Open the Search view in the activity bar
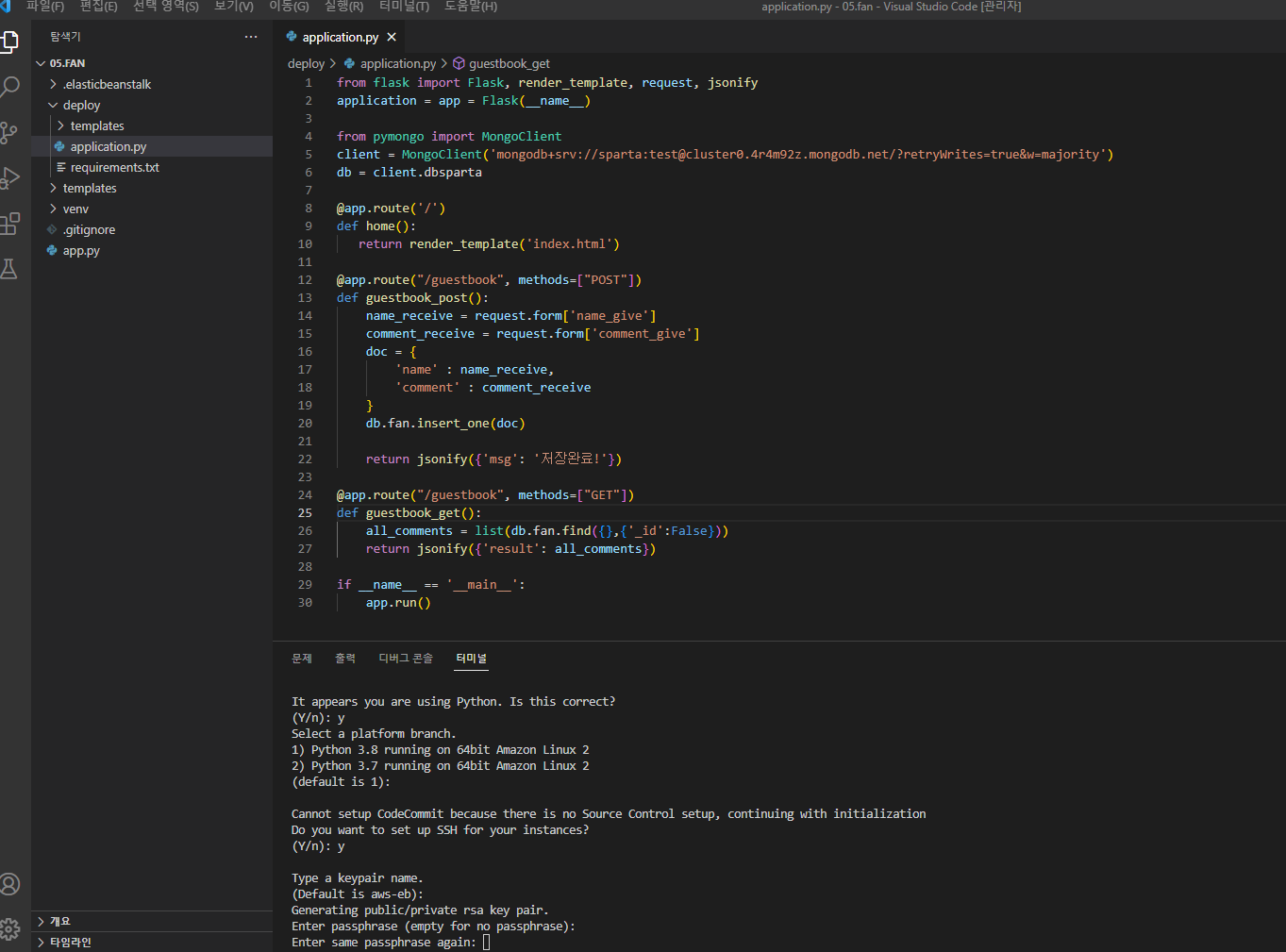 click(x=9, y=88)
